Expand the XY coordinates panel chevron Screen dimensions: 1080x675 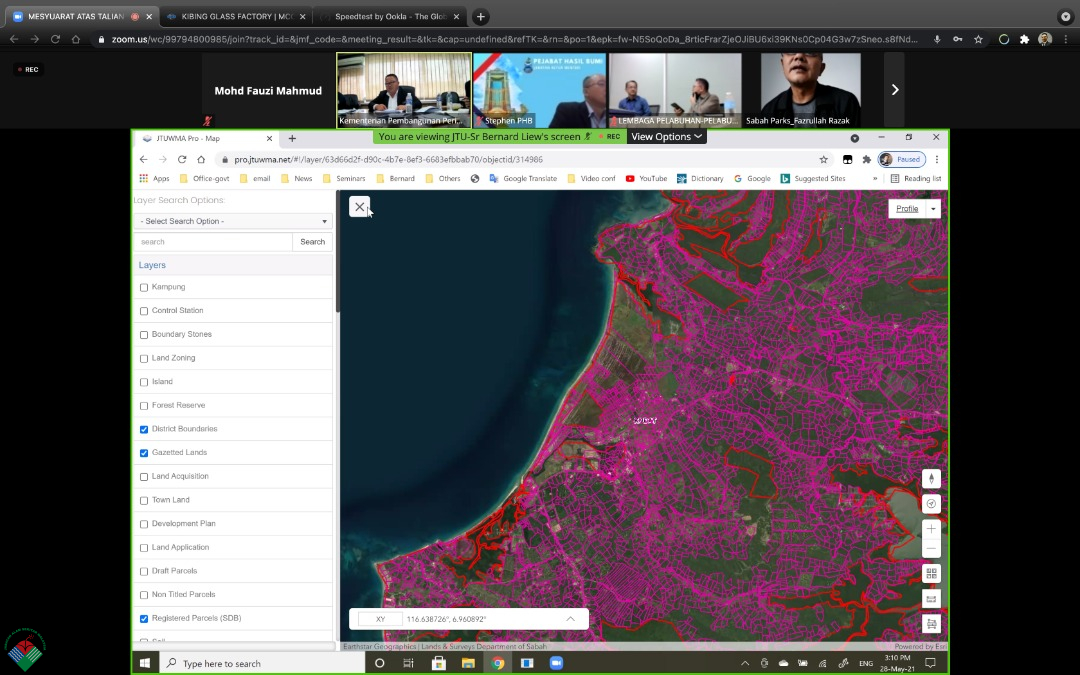click(570, 619)
